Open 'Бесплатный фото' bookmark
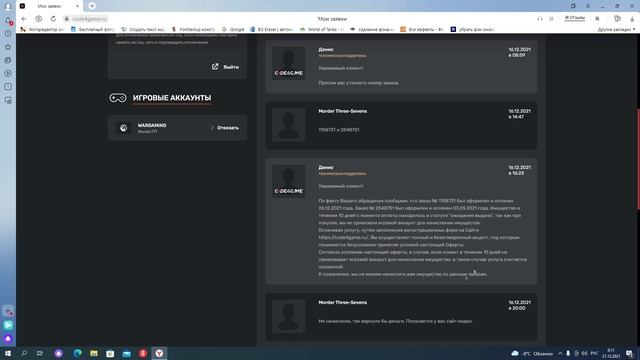 coord(93,29)
